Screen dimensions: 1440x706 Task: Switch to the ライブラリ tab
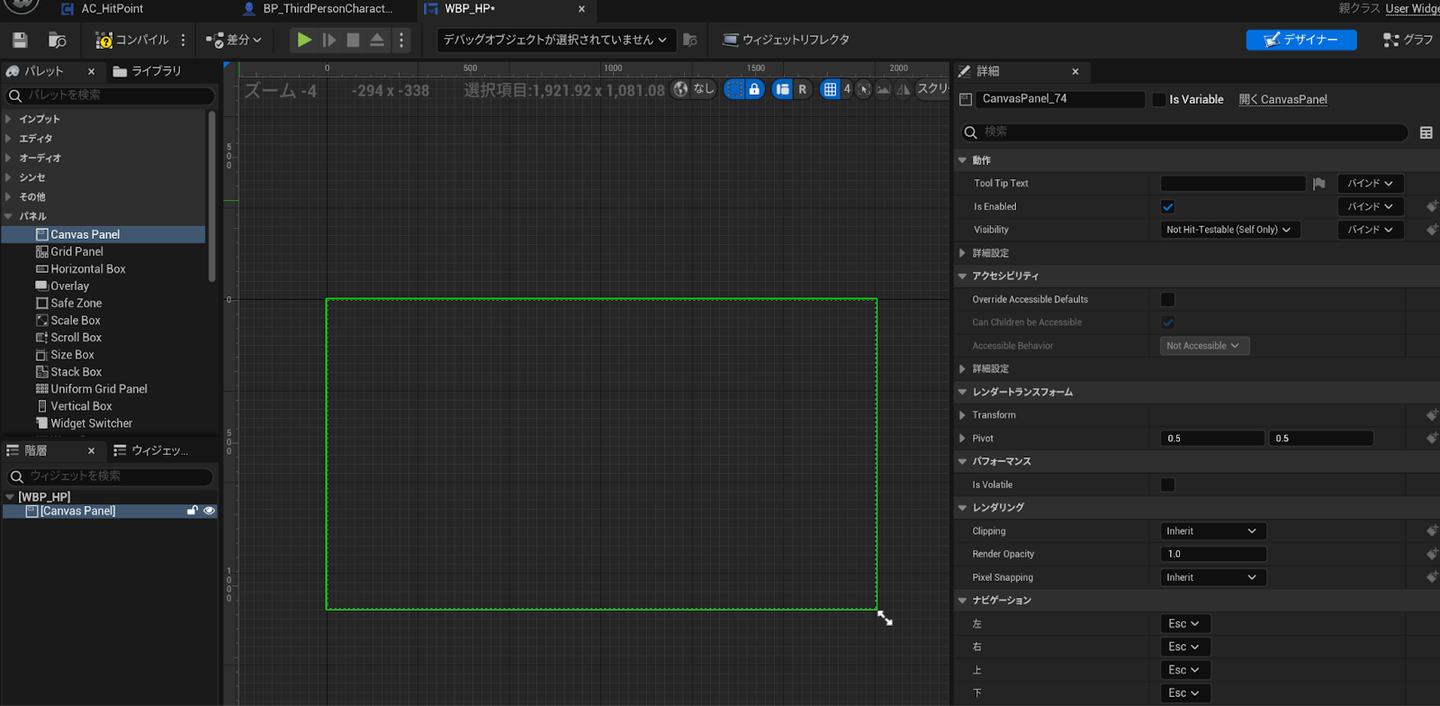click(x=148, y=72)
